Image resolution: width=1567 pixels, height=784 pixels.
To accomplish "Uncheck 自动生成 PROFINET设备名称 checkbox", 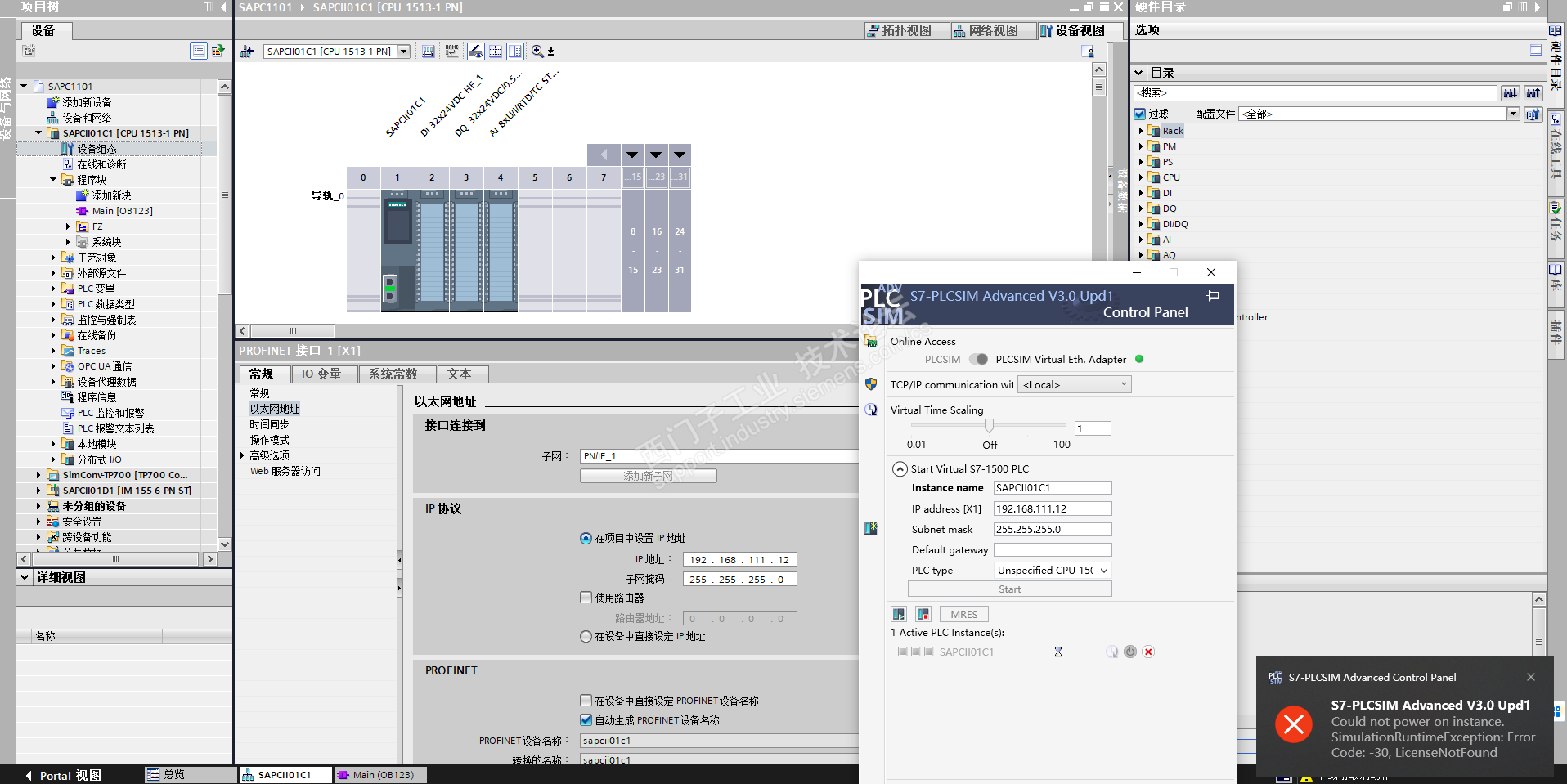I will click(x=586, y=720).
